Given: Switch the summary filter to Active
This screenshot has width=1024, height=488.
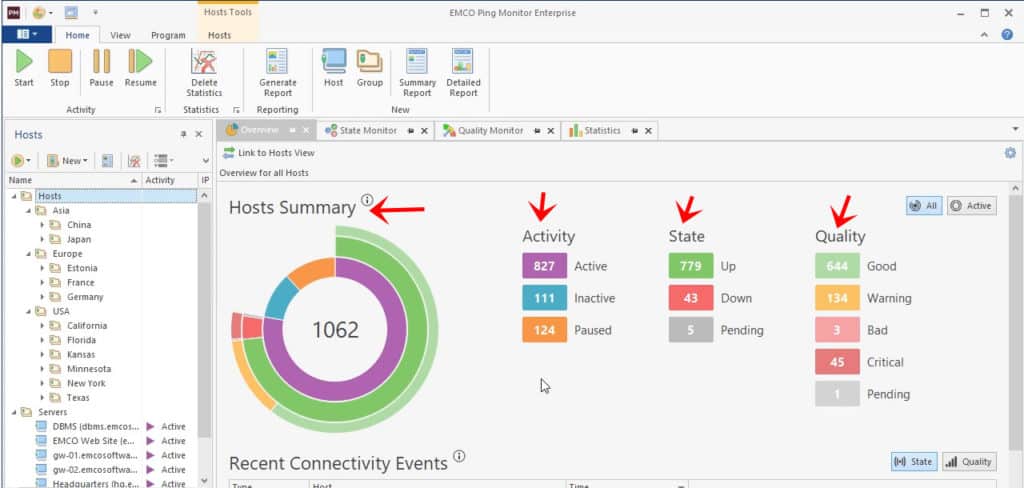Looking at the screenshot, I should tap(972, 206).
